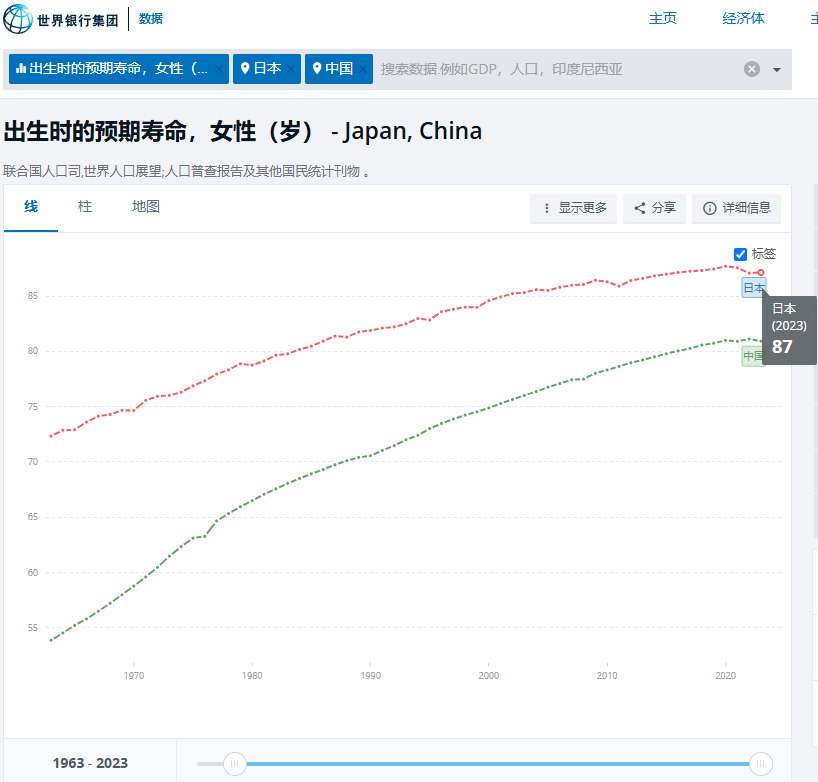Click the location pin icon on the 日本 pill

coord(244,69)
